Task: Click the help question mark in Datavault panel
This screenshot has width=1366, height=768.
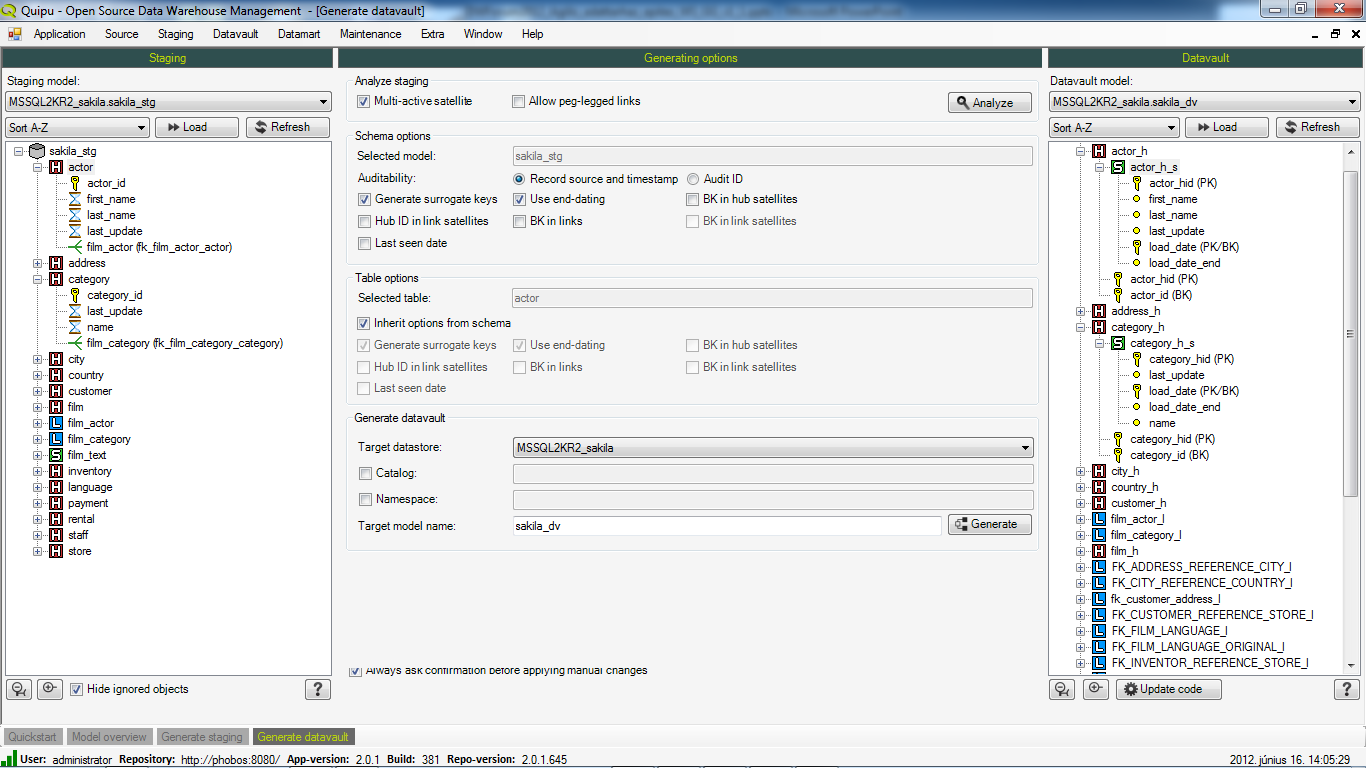Action: pyautogui.click(x=1346, y=689)
